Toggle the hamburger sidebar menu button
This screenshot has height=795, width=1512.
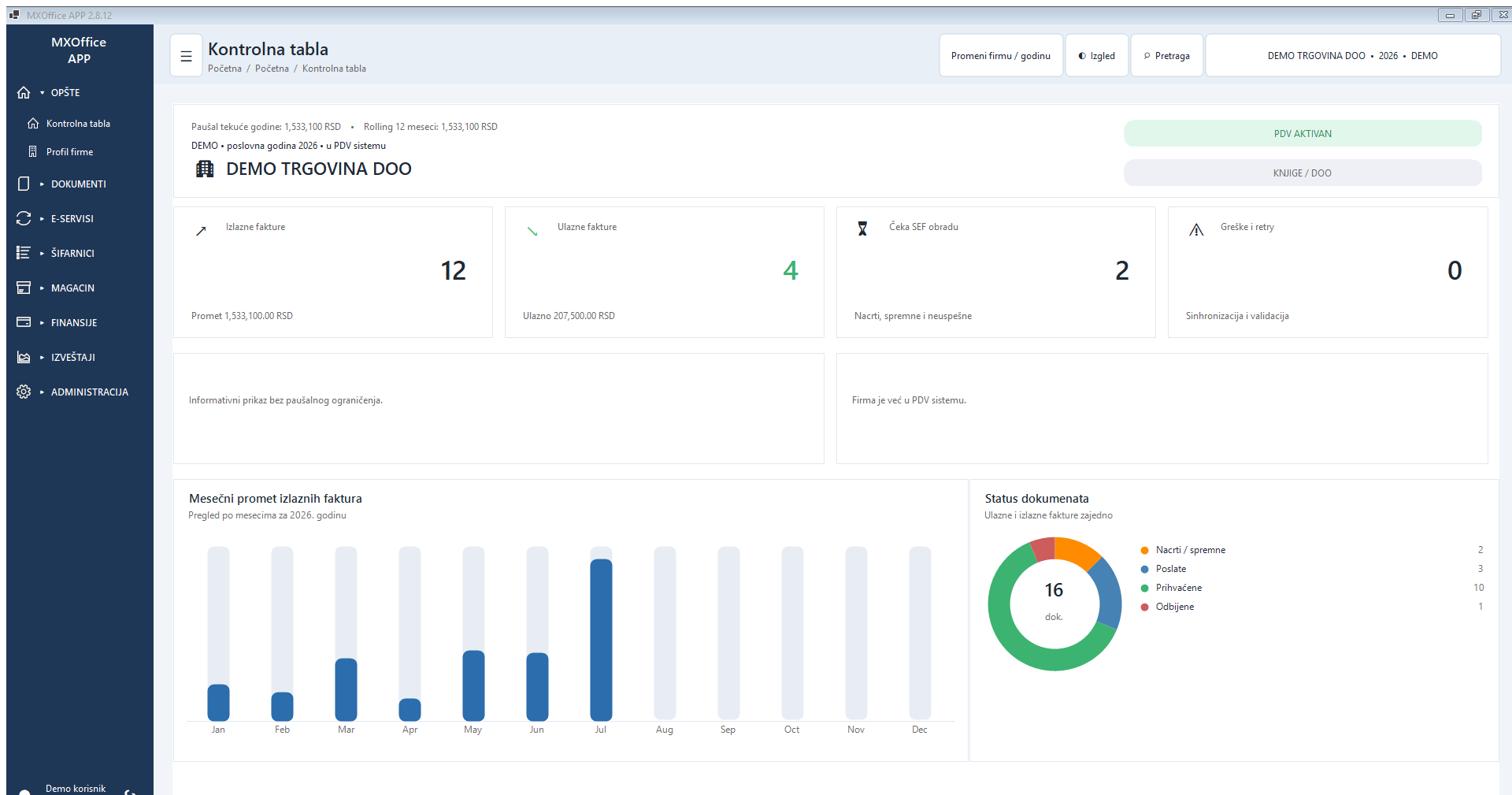tap(187, 56)
